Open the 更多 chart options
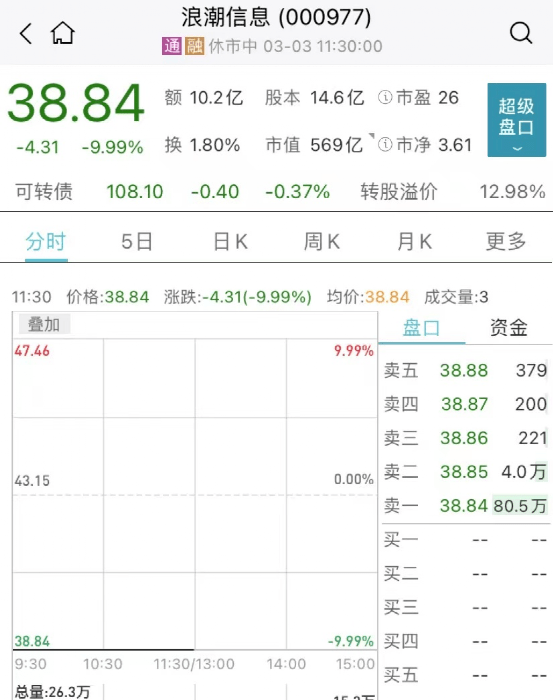The width and height of the screenshot is (553, 700). pos(506,242)
